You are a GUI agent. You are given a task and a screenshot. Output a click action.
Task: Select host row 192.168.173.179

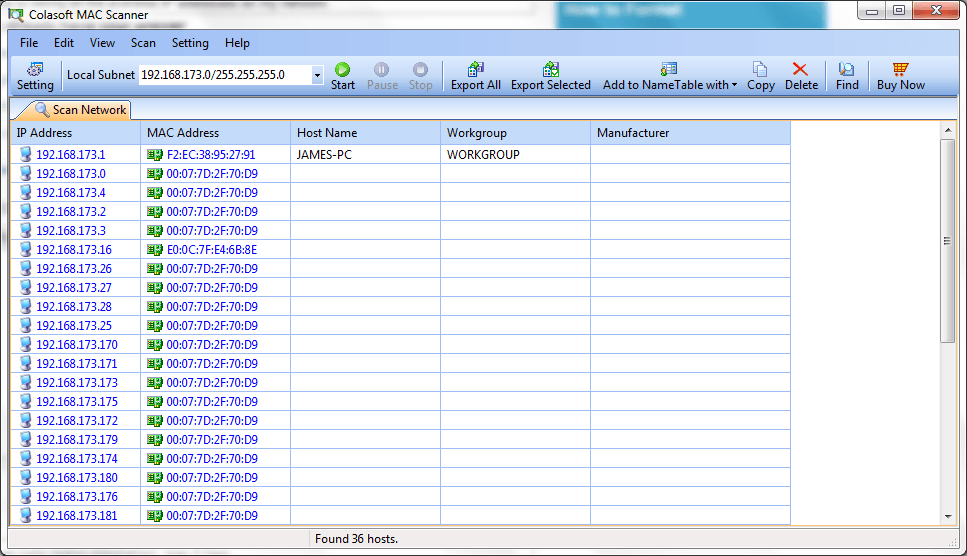pyautogui.click(x=400, y=439)
